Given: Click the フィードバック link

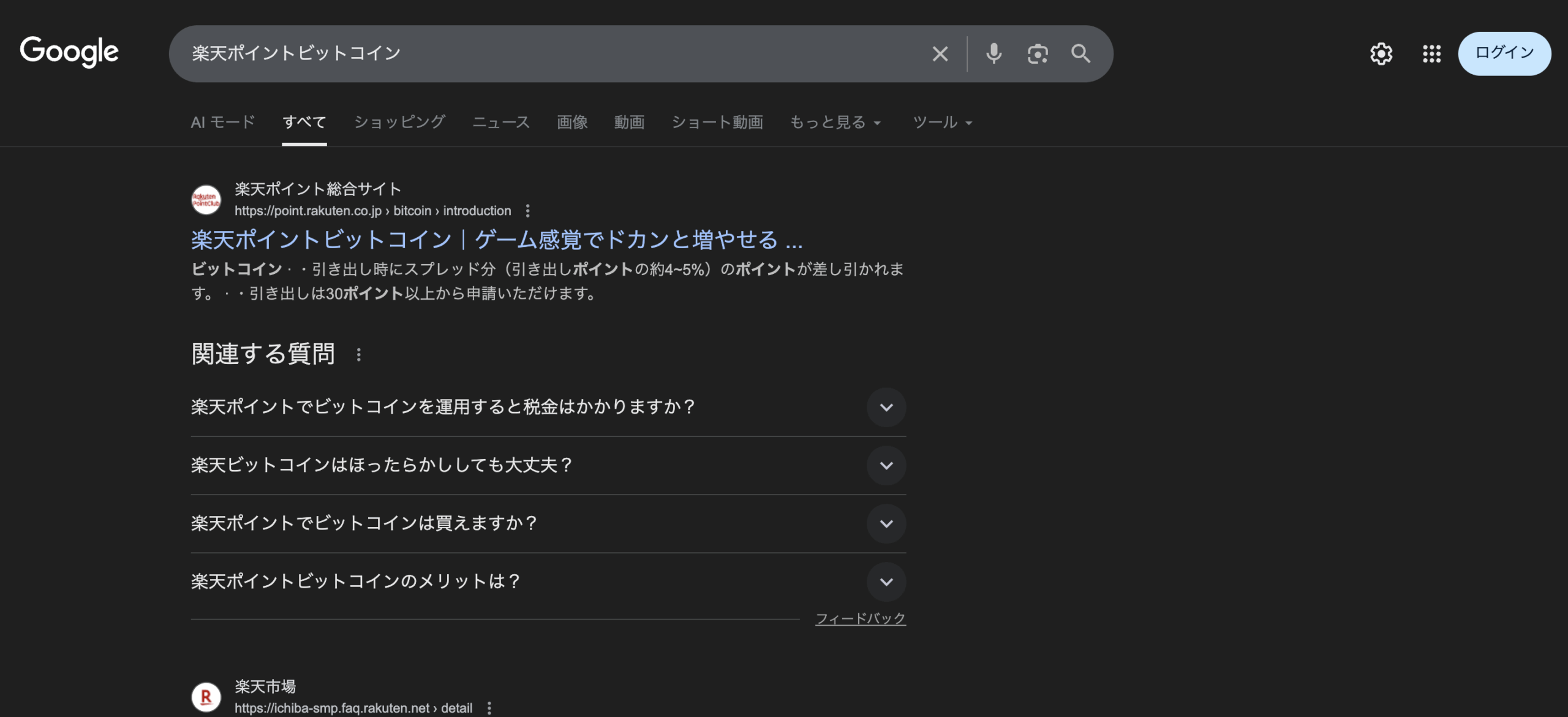Looking at the screenshot, I should [861, 618].
